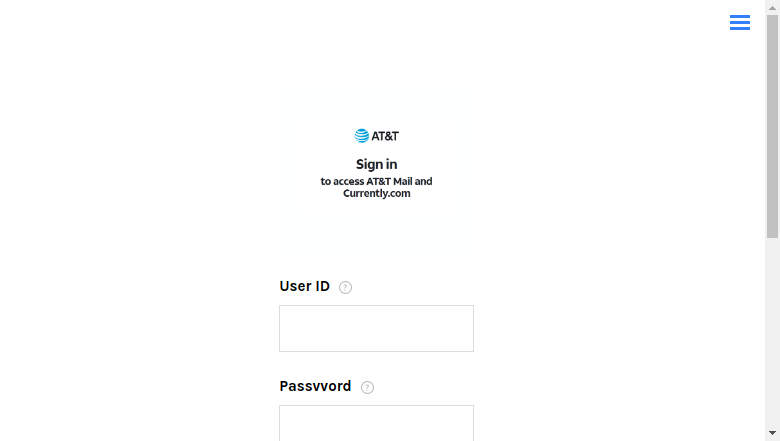Select the question mark beside User ID label
780x441 pixels.
tap(345, 287)
